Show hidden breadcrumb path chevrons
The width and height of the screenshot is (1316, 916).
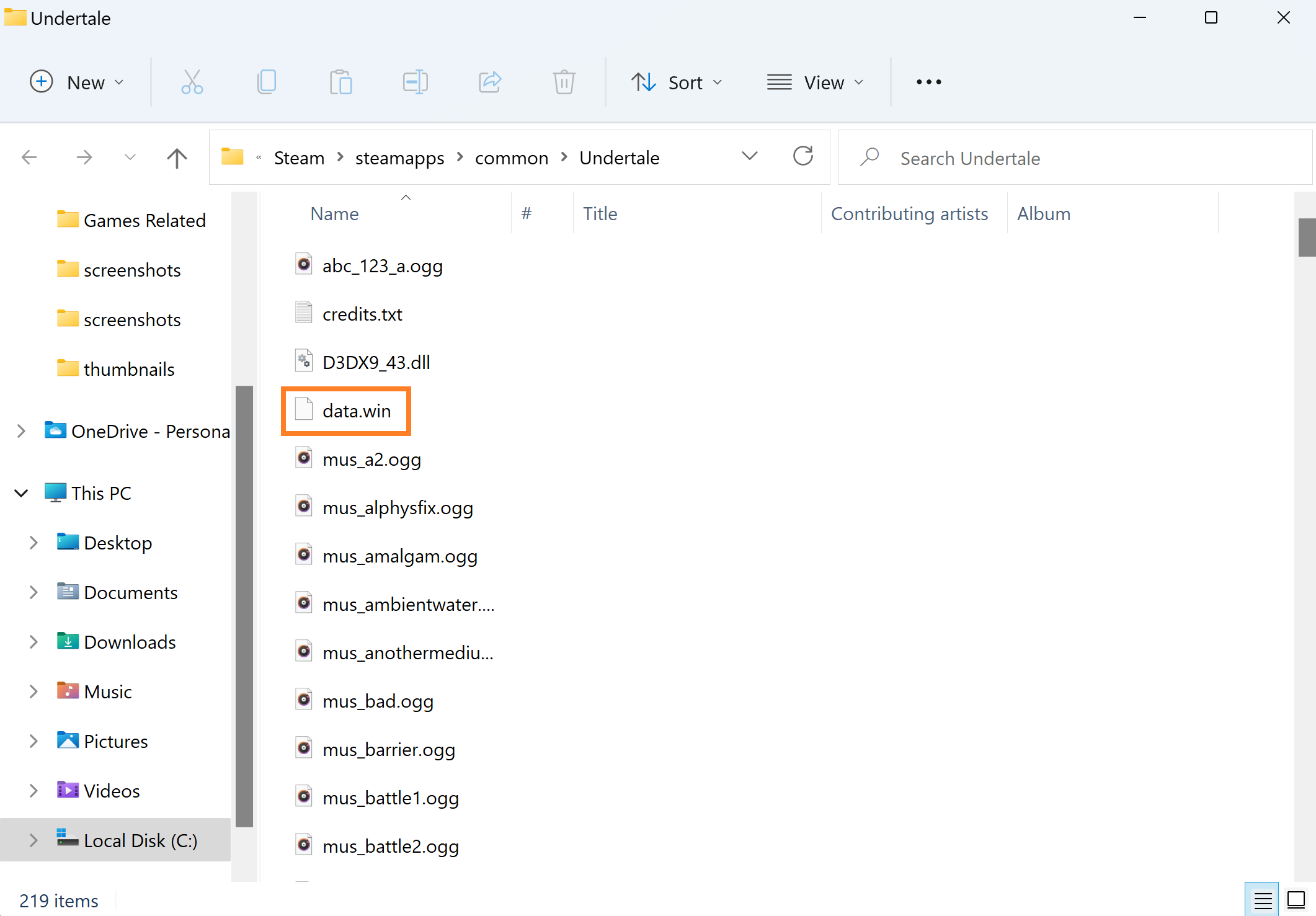[259, 158]
